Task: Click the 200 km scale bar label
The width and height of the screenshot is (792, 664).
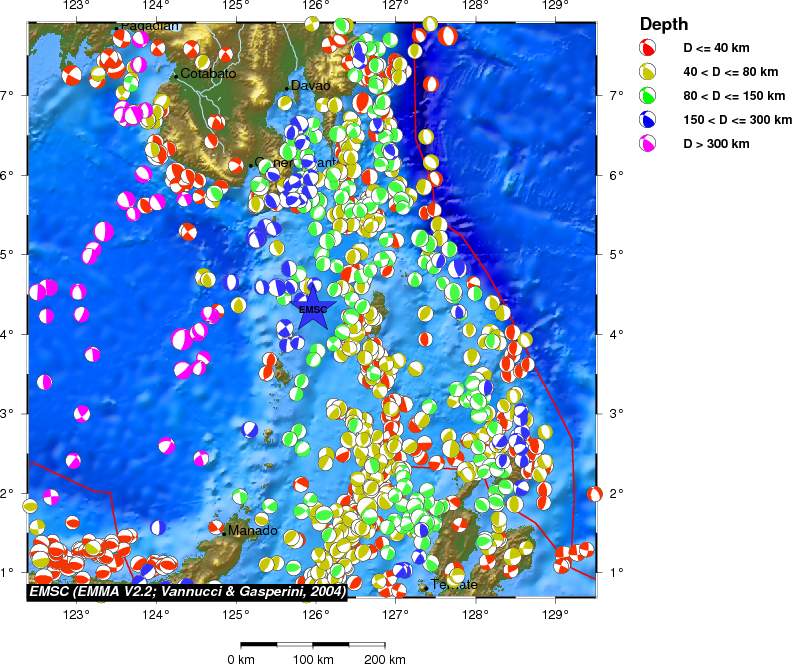Action: tap(385, 659)
